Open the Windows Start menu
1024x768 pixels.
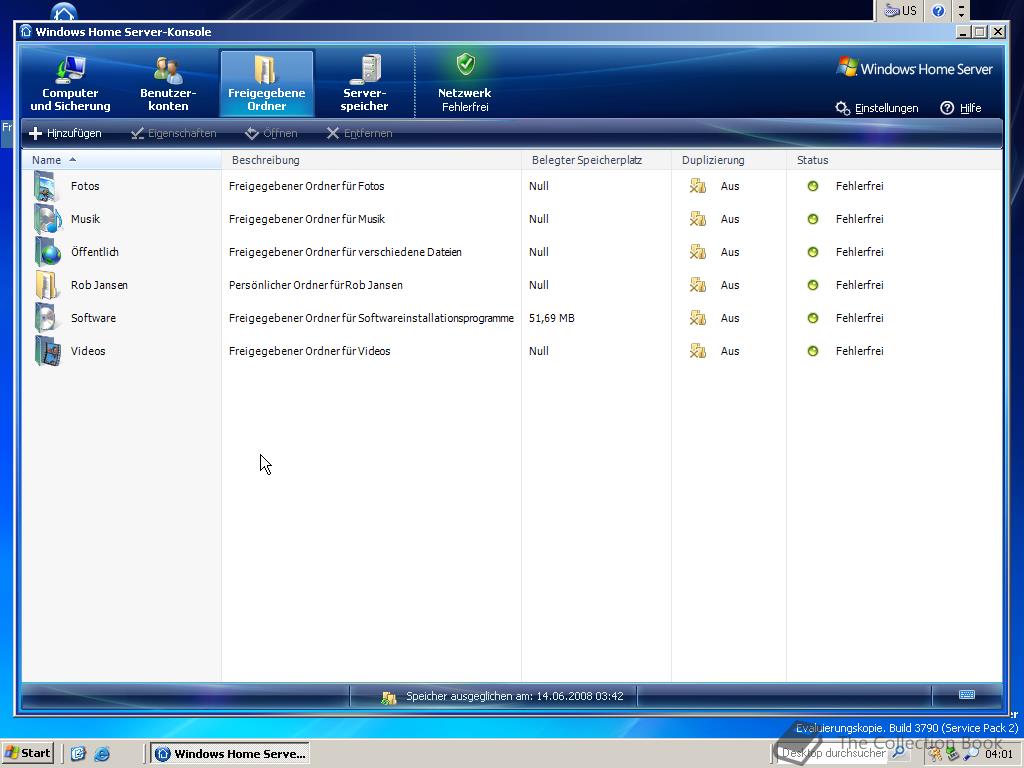click(27, 753)
